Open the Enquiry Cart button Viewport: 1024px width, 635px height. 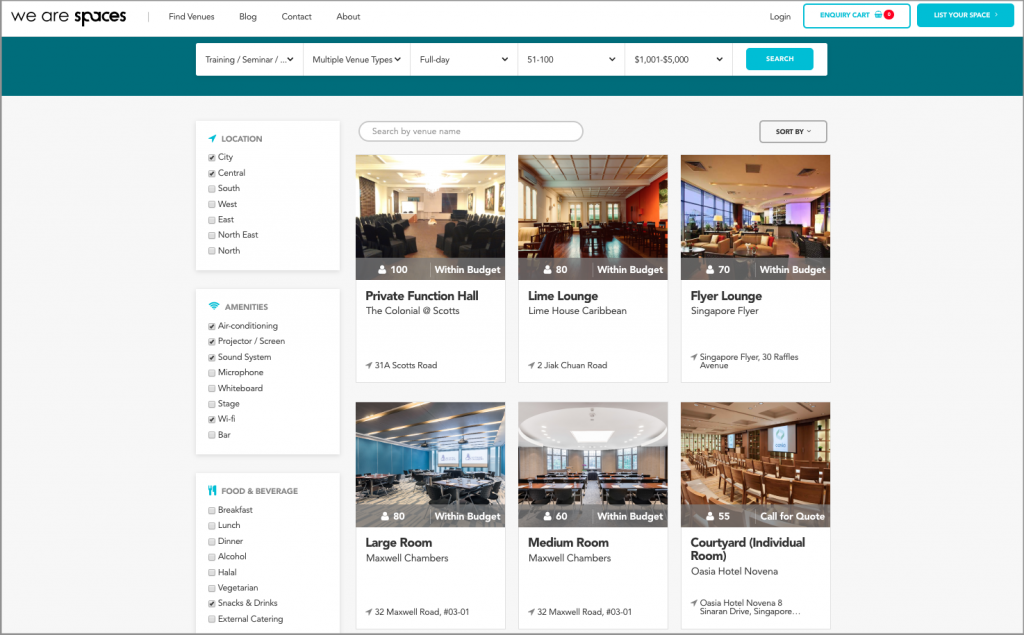pyautogui.click(x=856, y=15)
